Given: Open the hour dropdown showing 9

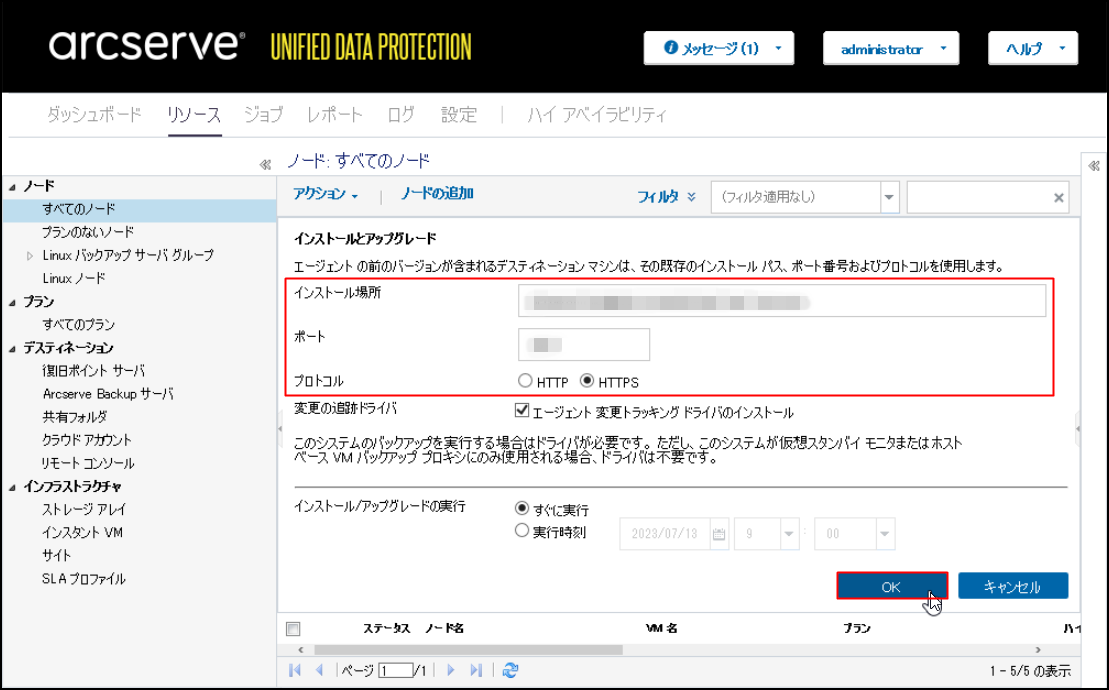Looking at the screenshot, I should tap(789, 534).
